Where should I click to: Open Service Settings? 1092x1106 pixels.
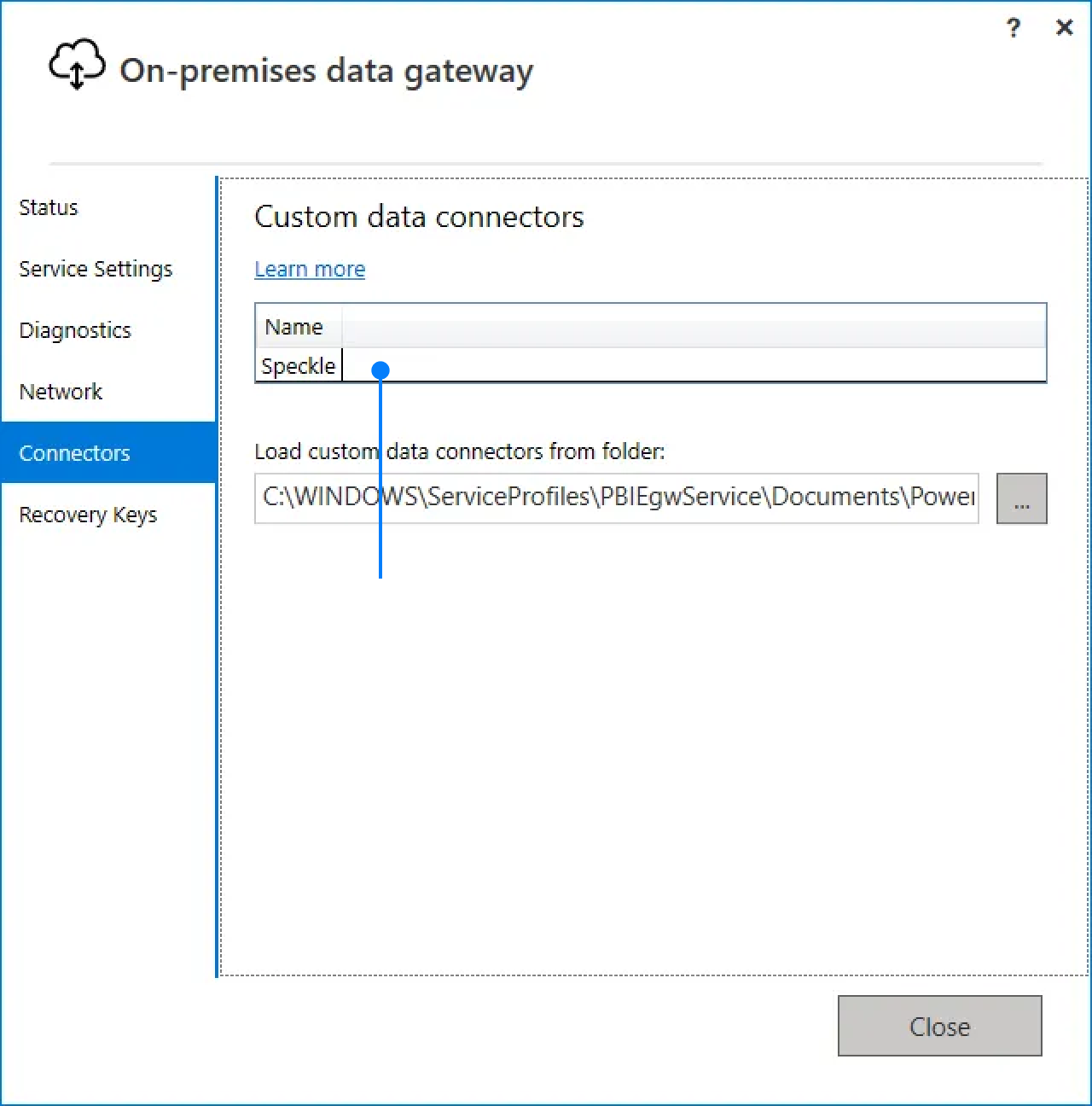[x=96, y=269]
